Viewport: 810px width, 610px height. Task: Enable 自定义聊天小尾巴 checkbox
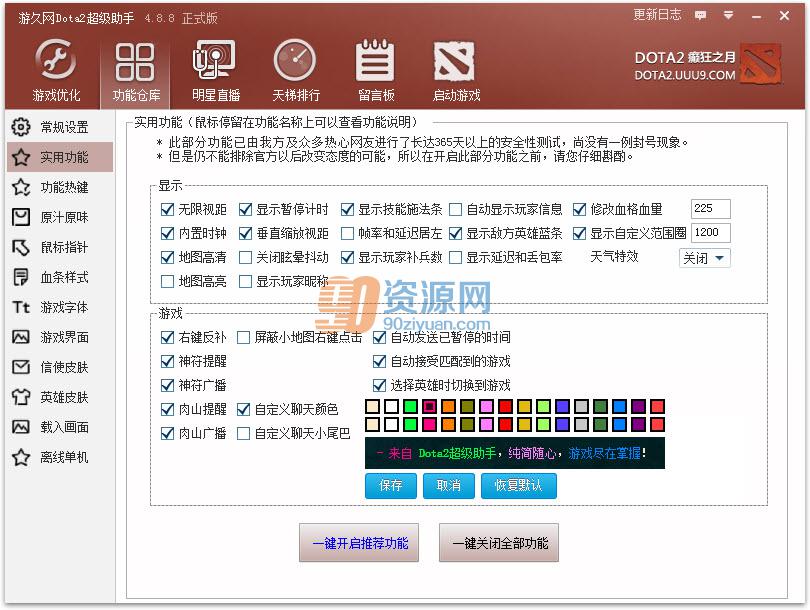pos(243,433)
